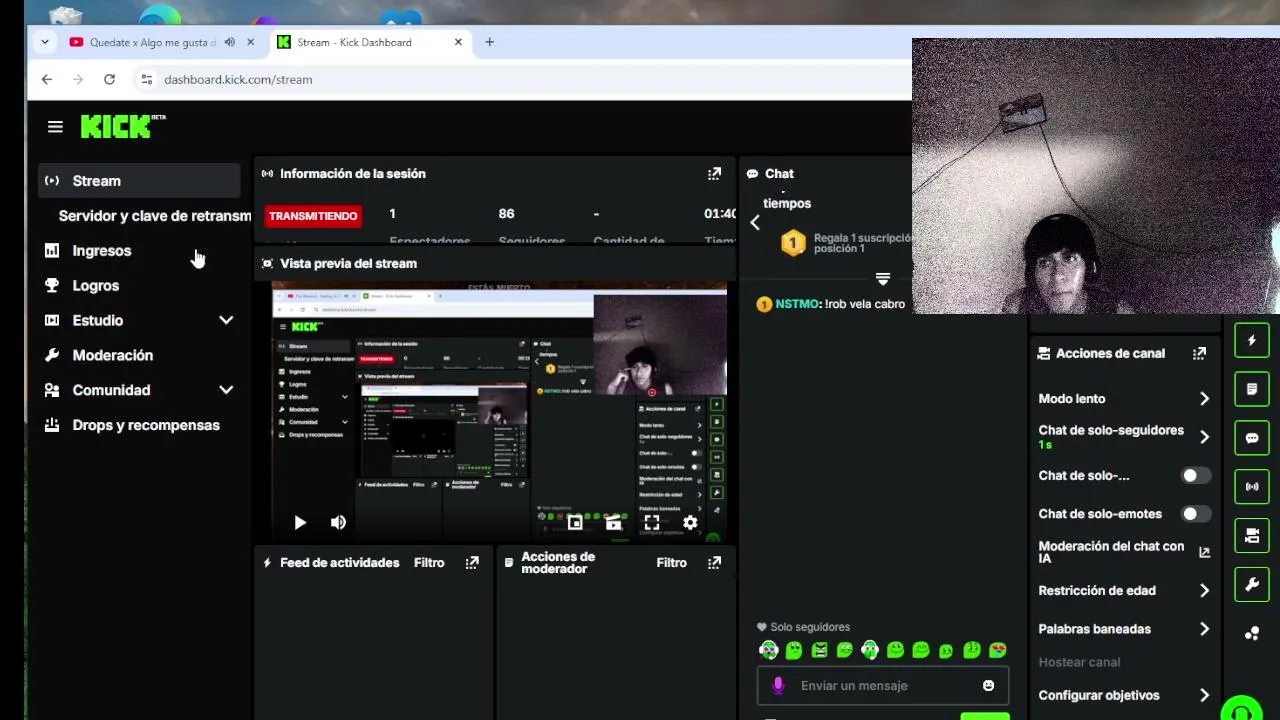Click the chat username NSTMO

point(798,304)
